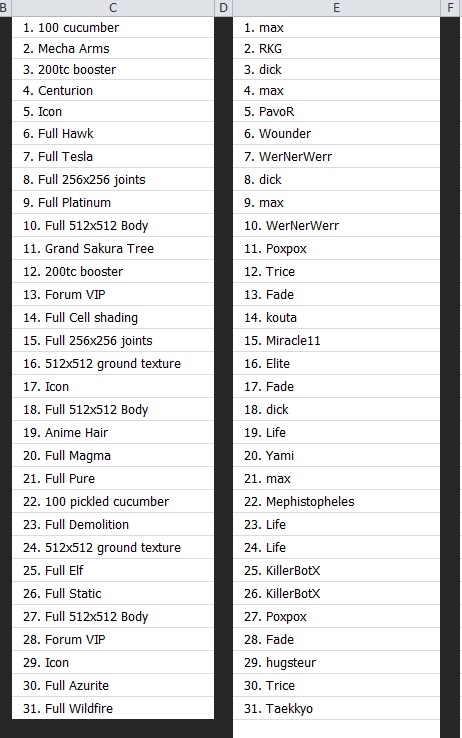Image resolution: width=462 pixels, height=738 pixels.
Task: Select cell '31. Full Wildfire'
Action: click(x=113, y=708)
